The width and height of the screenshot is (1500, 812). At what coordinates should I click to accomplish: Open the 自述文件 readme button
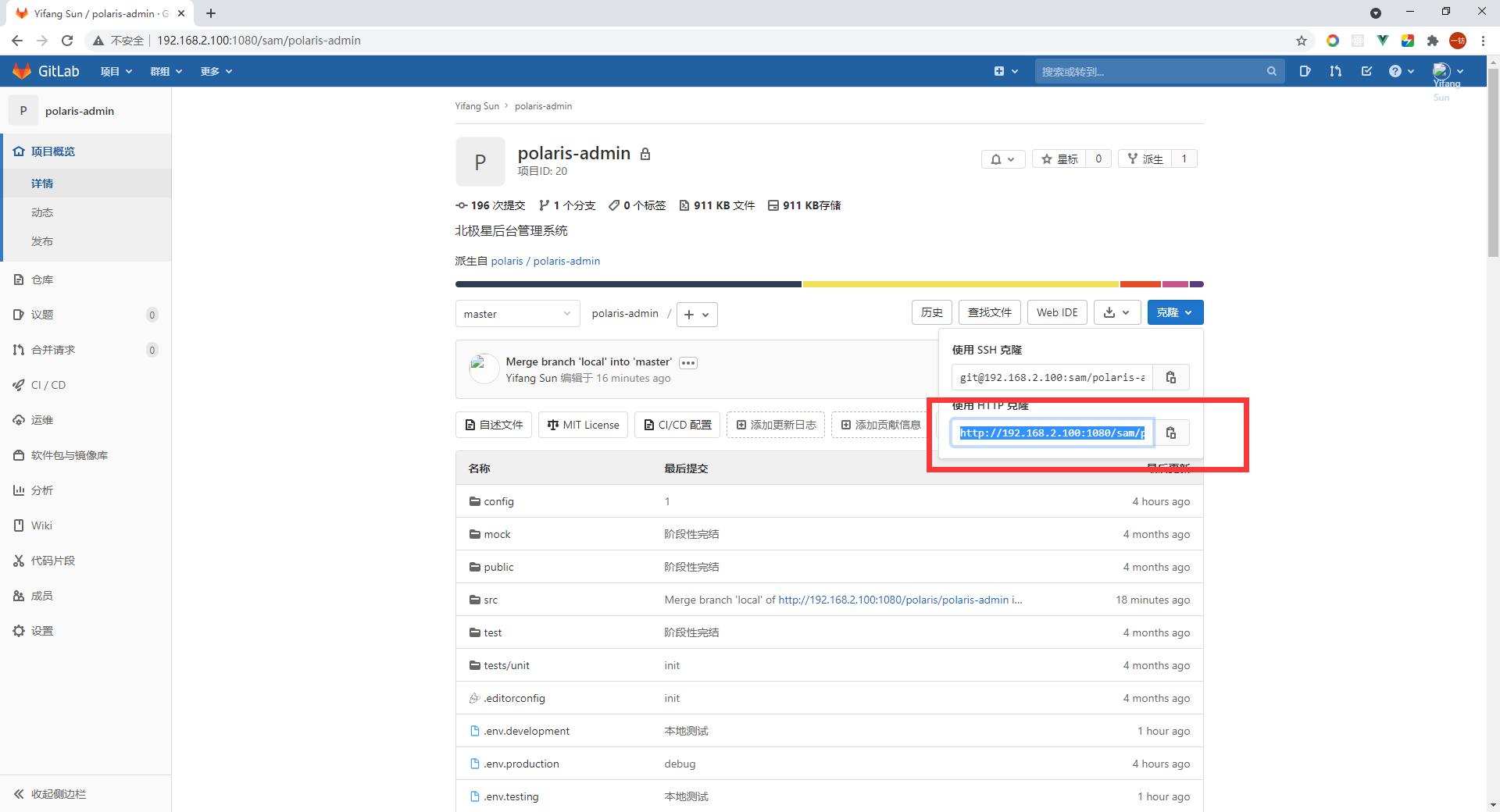pos(494,425)
